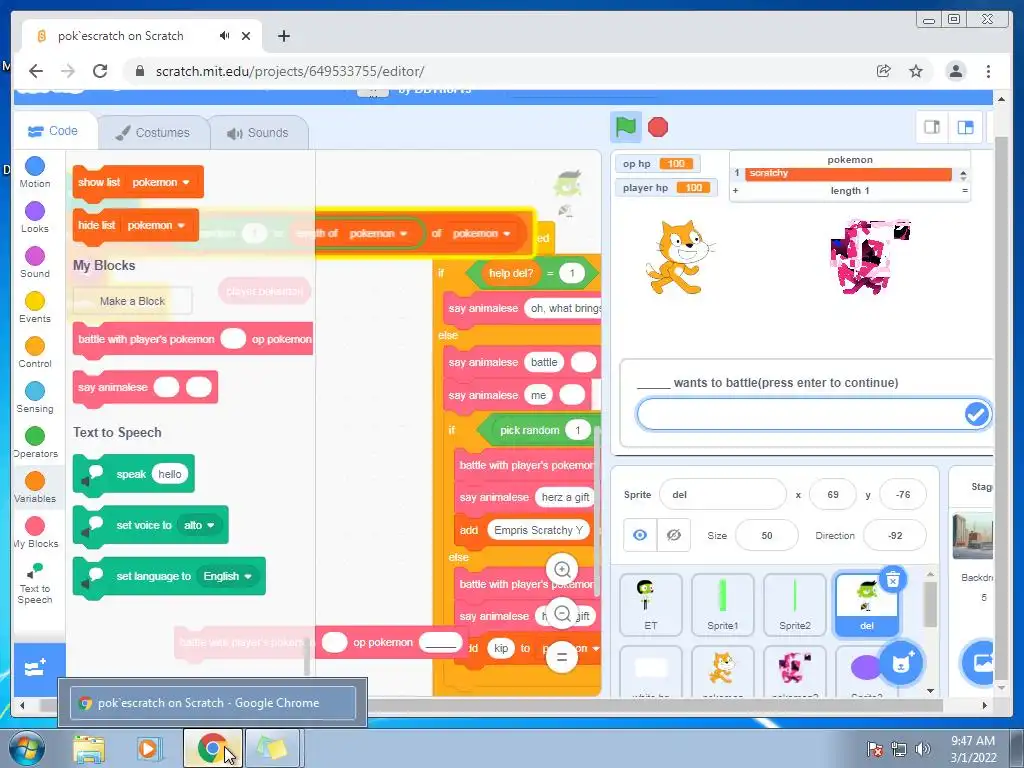The image size is (1024, 768).
Task: Reset workspace zoom with equals button
Action: [562, 657]
